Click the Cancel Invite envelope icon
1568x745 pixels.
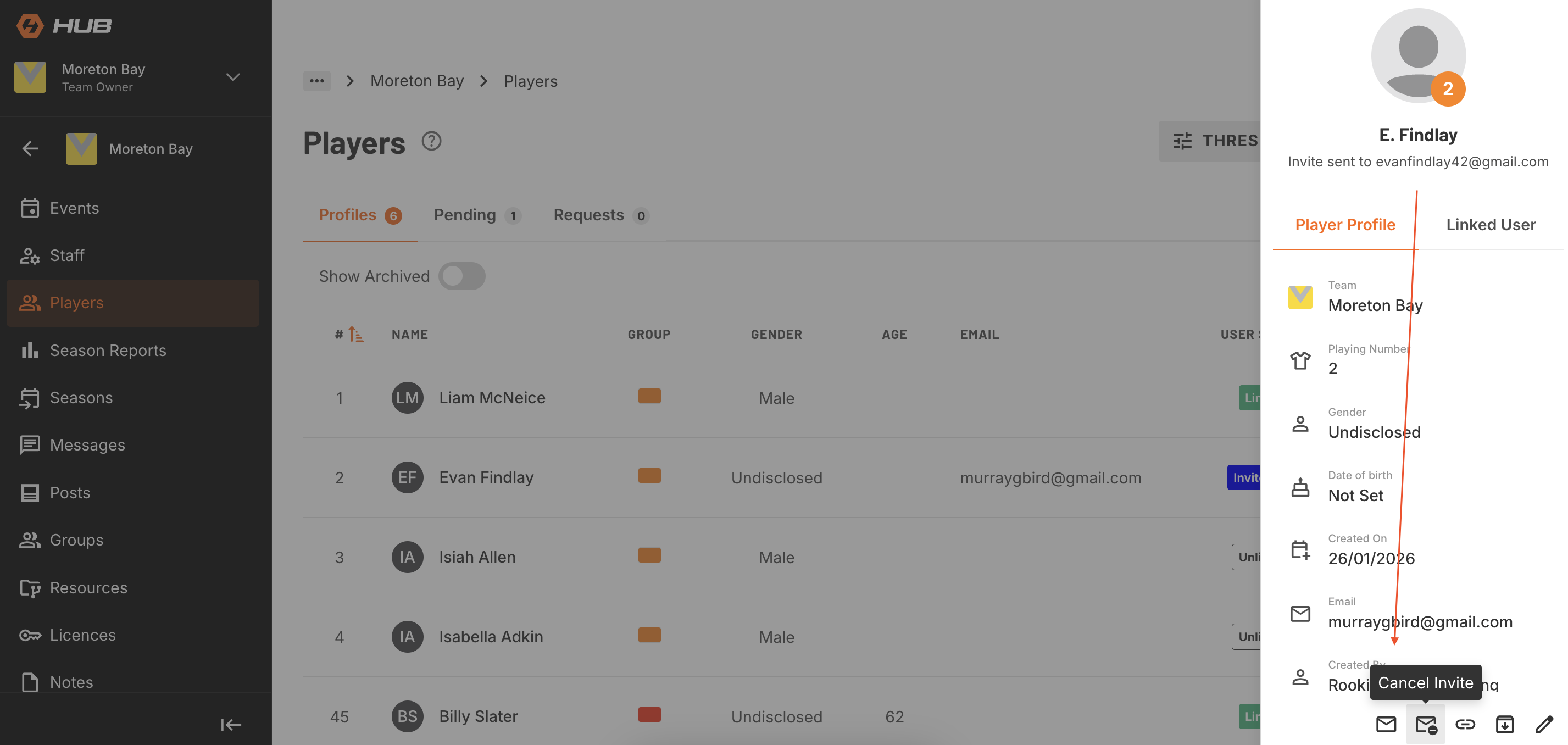1425,724
